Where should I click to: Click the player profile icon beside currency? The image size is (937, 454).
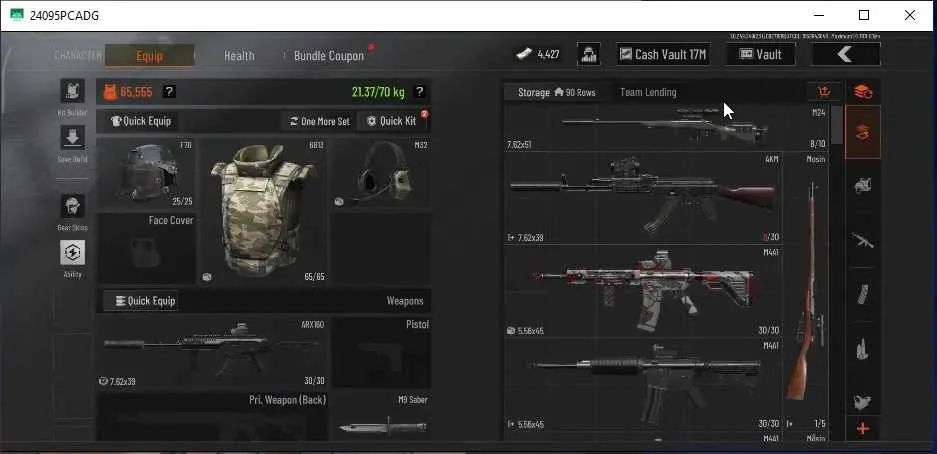click(x=589, y=54)
